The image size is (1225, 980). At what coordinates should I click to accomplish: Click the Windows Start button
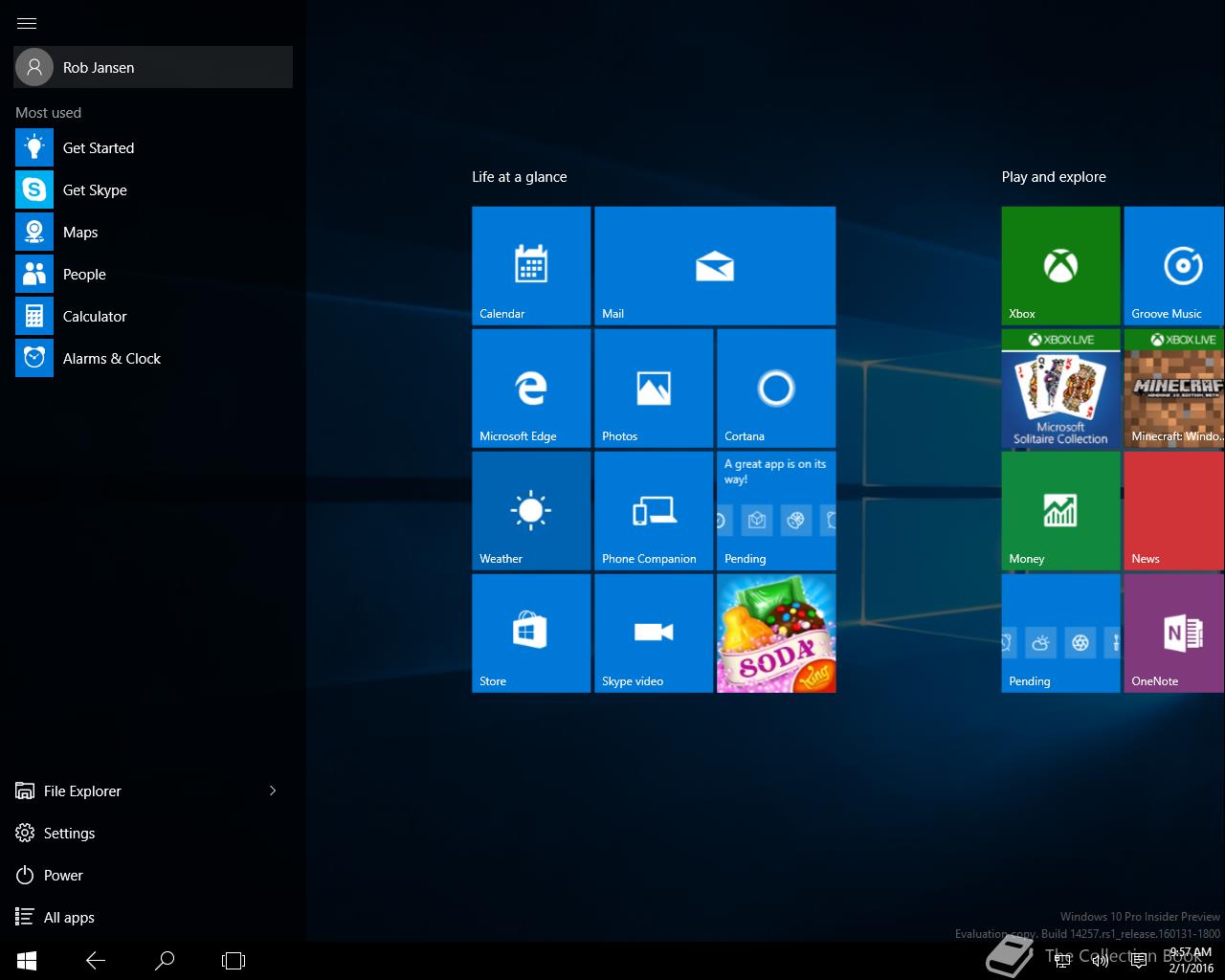pos(27,960)
